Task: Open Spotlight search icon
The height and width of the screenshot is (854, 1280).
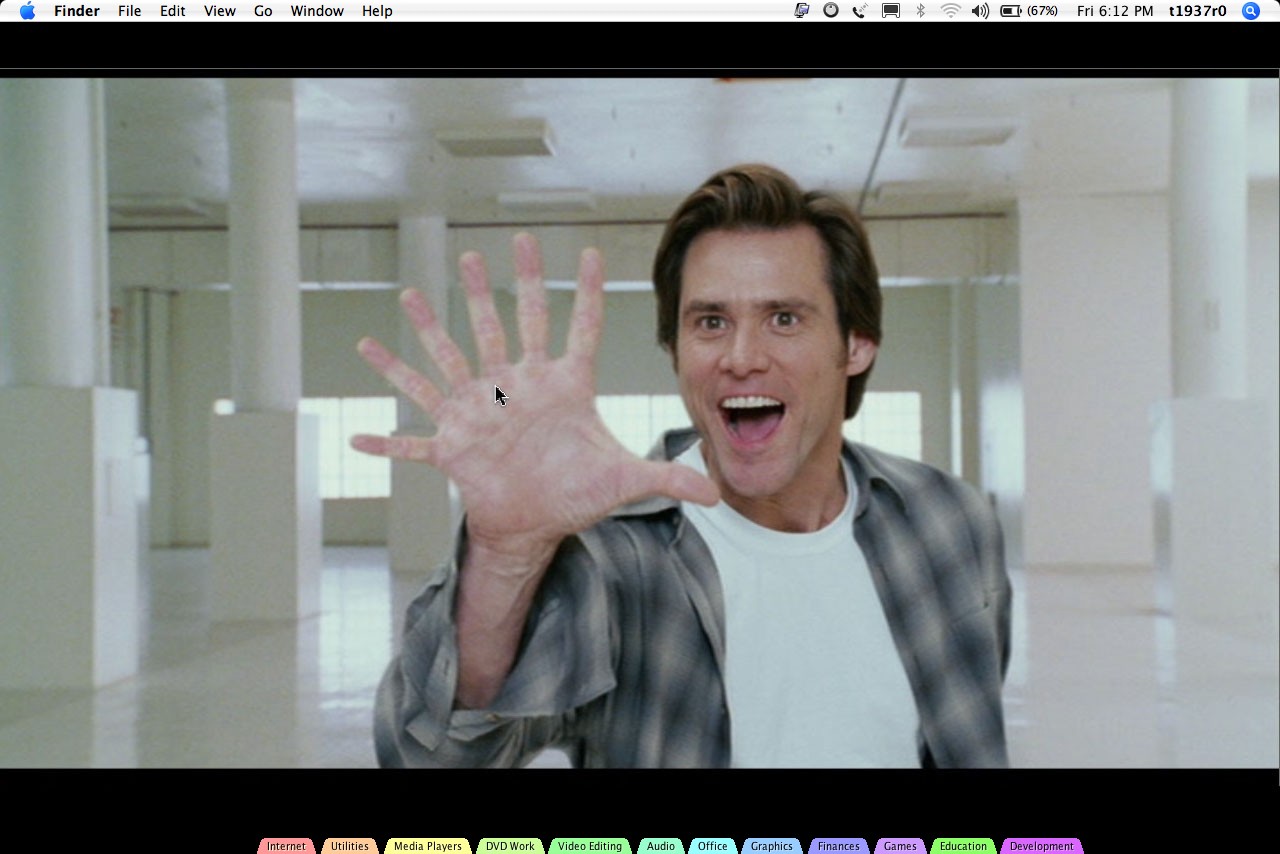Action: click(x=1251, y=11)
